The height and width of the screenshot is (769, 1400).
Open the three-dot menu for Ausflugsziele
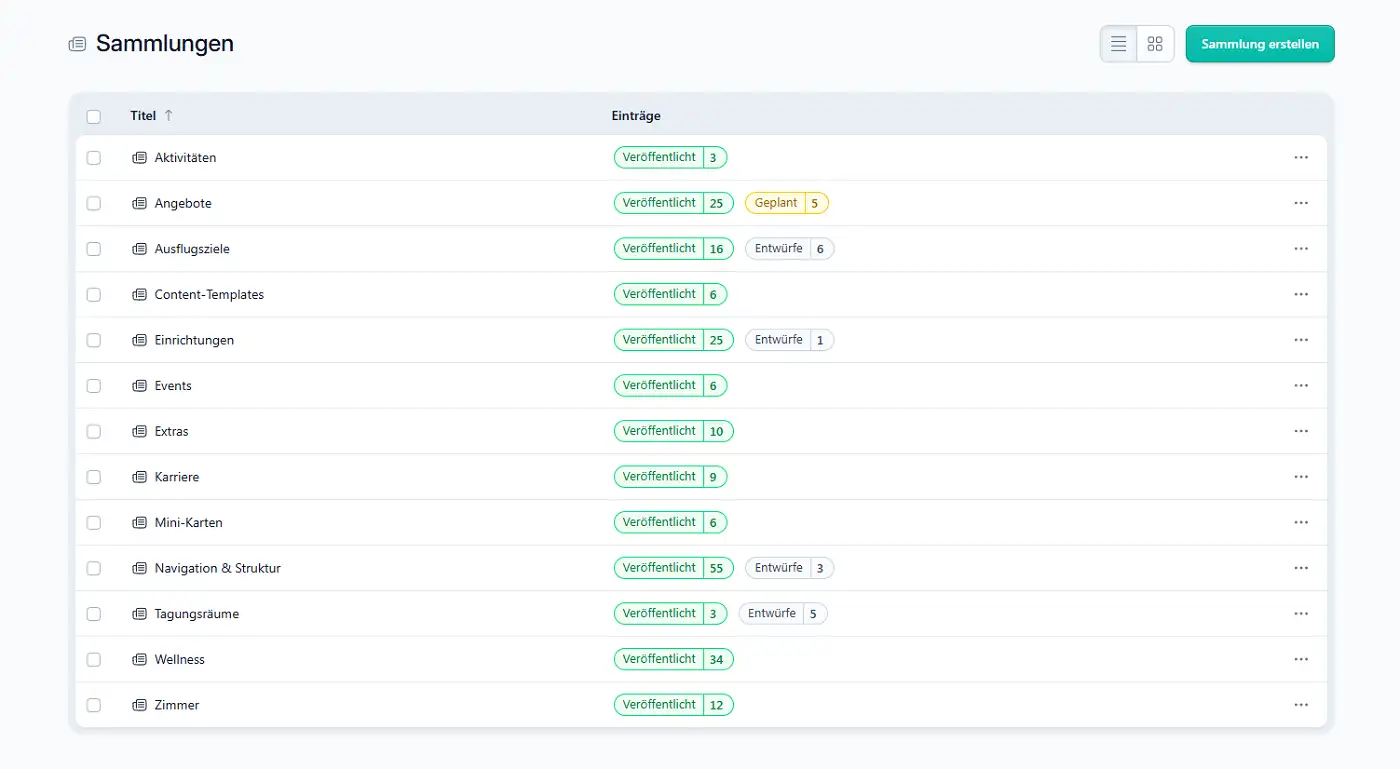click(x=1300, y=249)
